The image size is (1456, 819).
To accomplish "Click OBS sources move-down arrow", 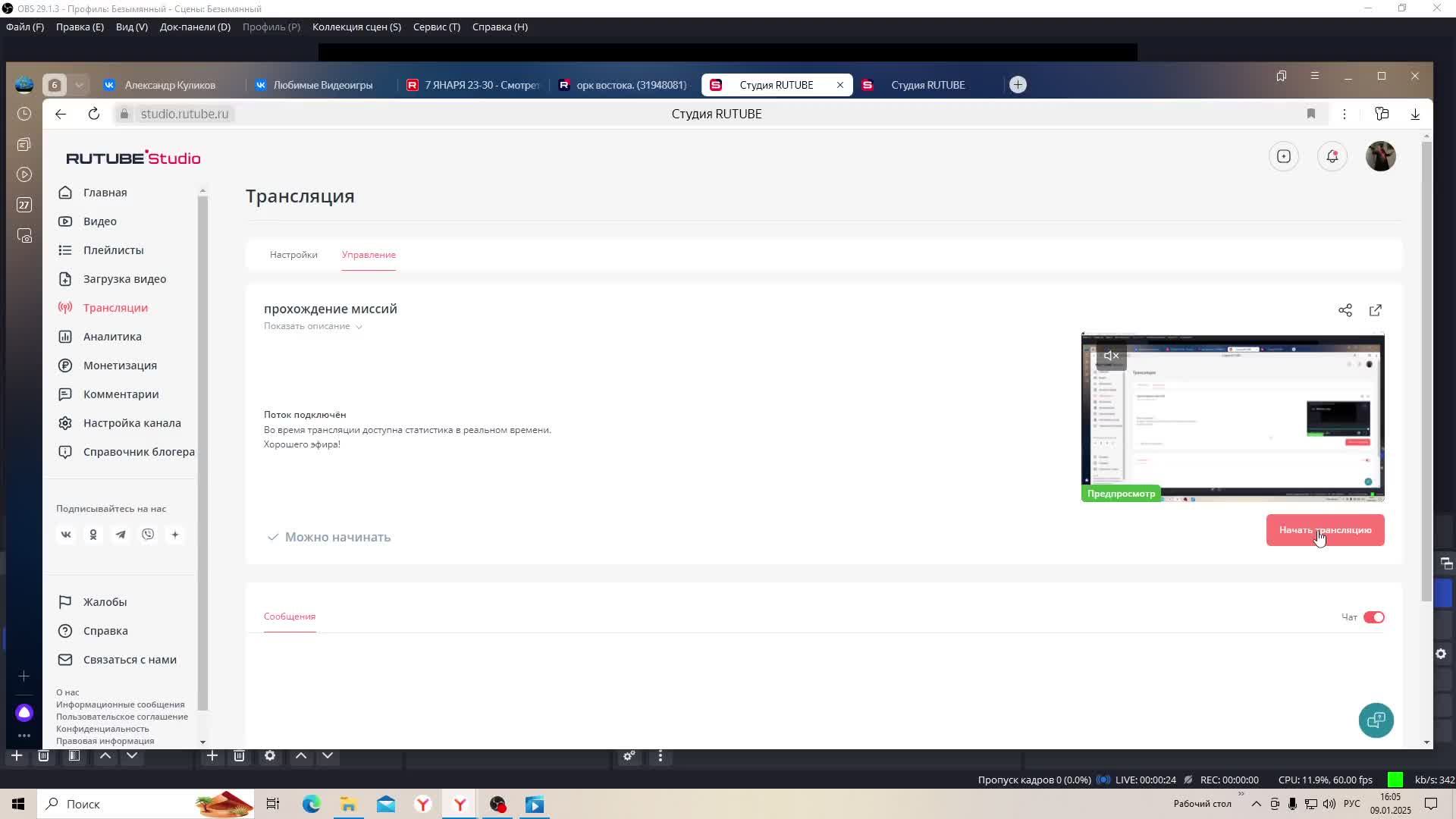I will pyautogui.click(x=328, y=756).
